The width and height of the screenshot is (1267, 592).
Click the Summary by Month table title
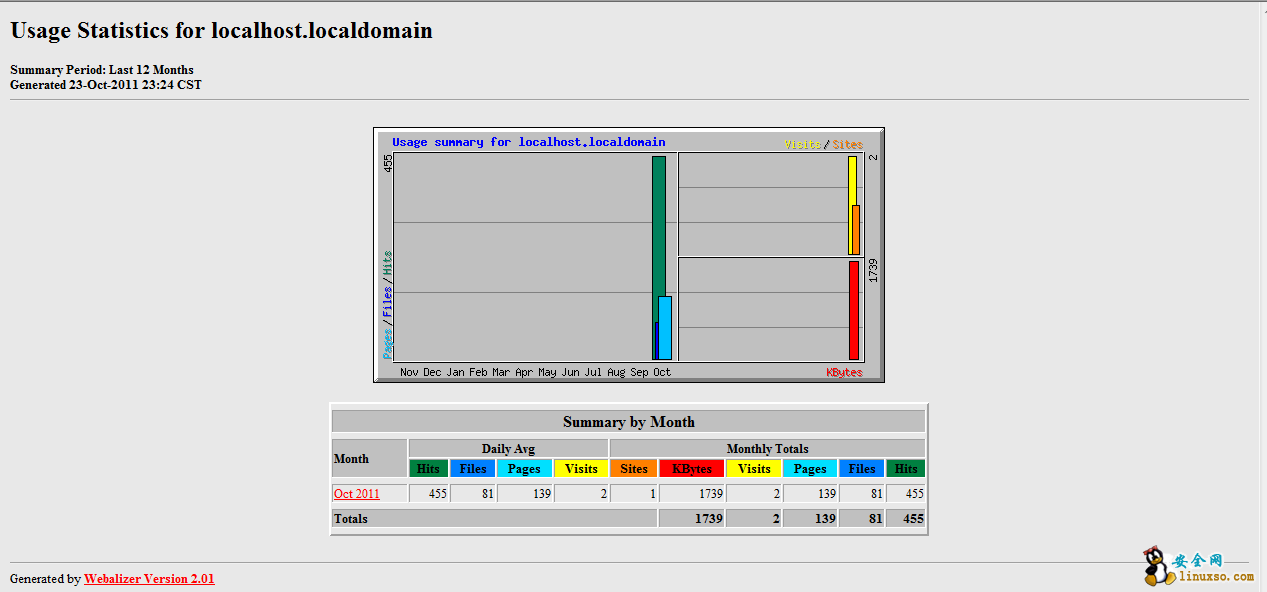(628, 422)
